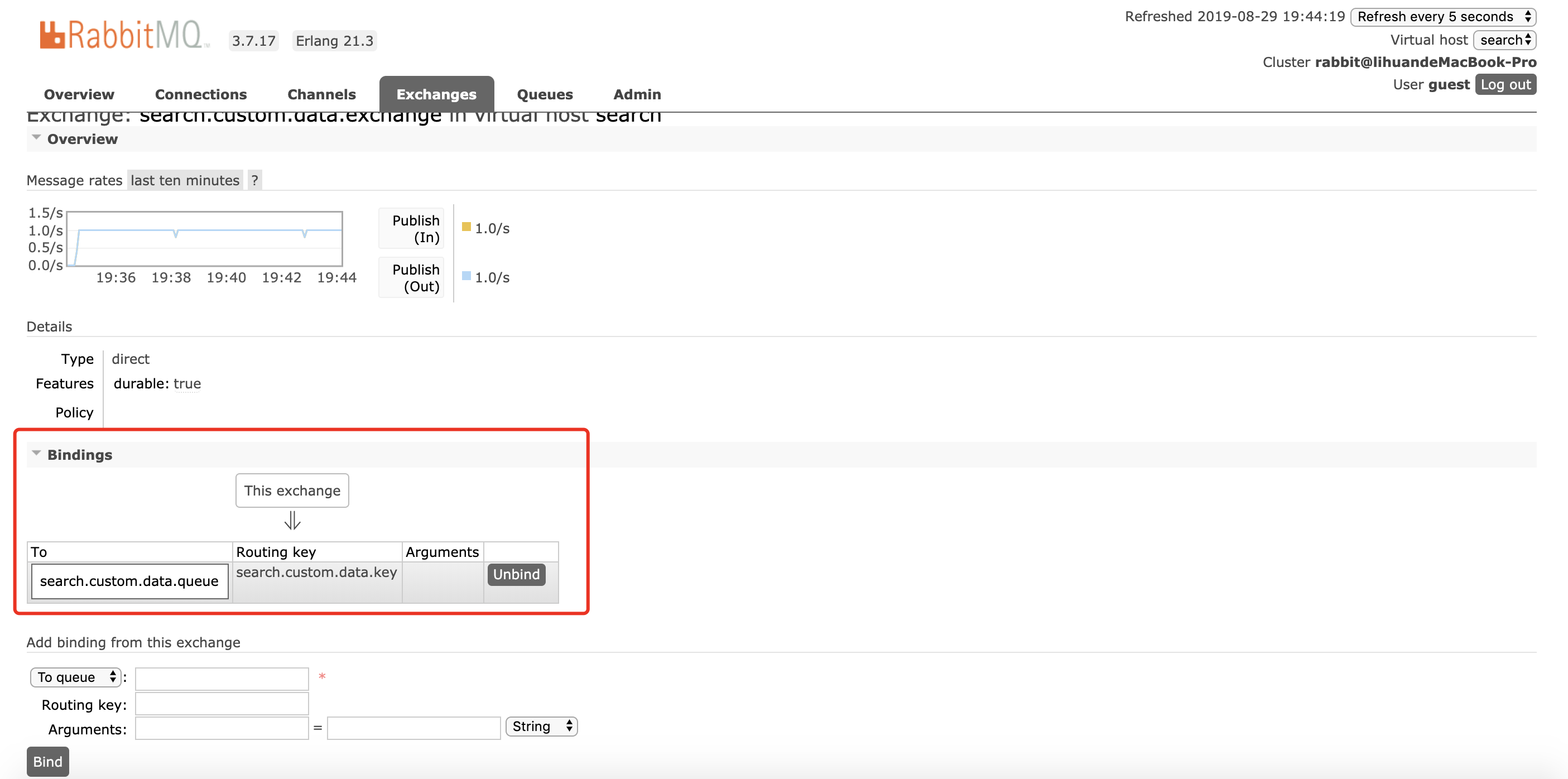This screenshot has height=779, width=1568.
Task: Click the message rates chart
Action: [205, 239]
